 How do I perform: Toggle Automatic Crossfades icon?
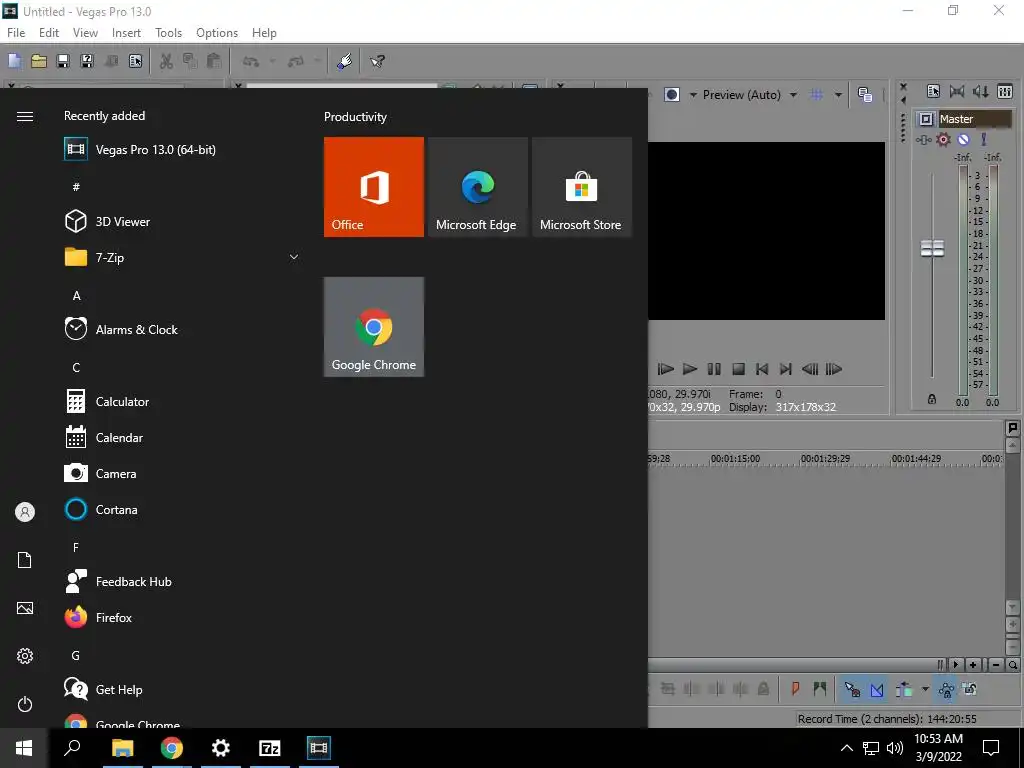click(877, 689)
